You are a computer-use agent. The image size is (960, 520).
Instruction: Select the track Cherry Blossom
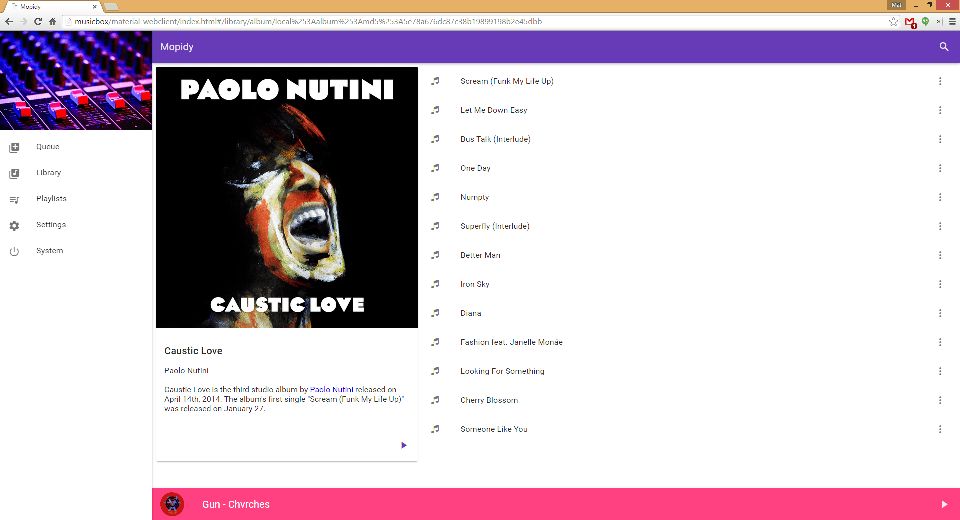coord(489,400)
